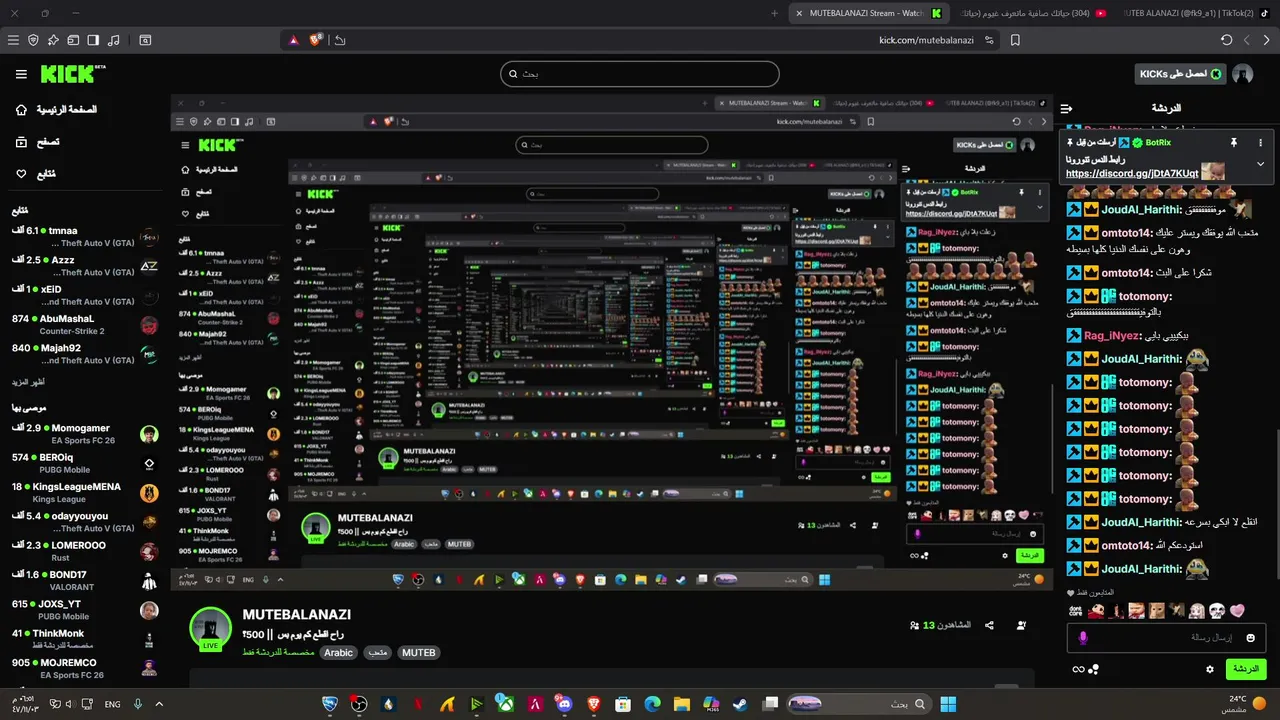Bookmark the page via address bar icon

[x=1015, y=40]
